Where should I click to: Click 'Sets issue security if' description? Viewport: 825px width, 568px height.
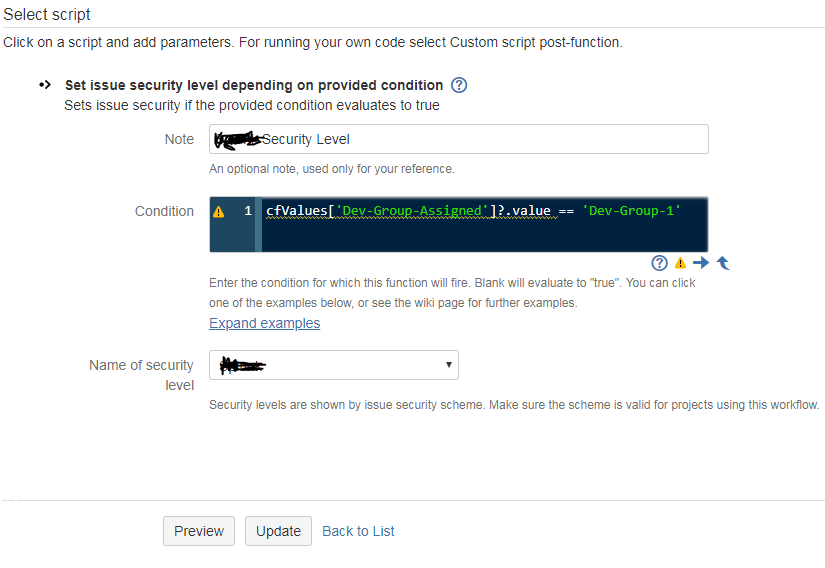[x=251, y=105]
